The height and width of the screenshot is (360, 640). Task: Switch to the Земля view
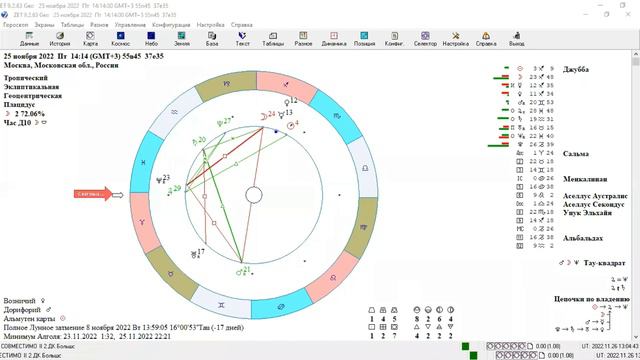(182, 39)
